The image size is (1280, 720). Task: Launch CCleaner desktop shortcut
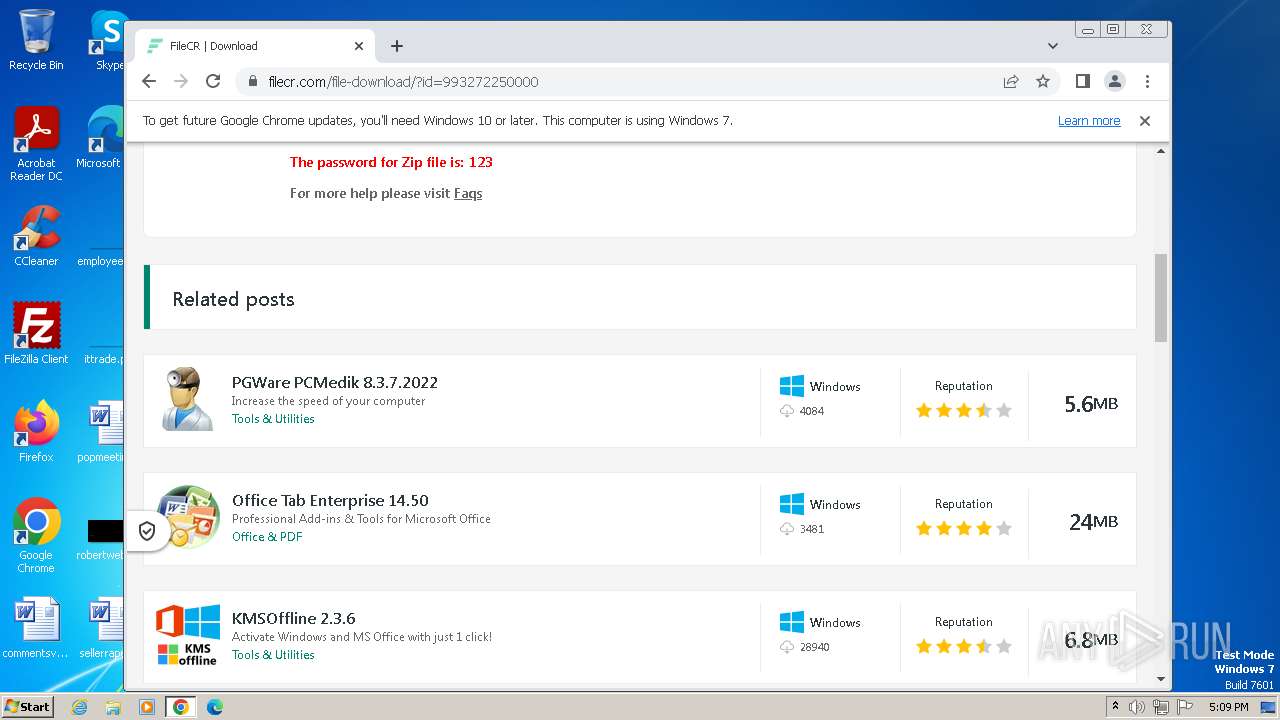tap(36, 236)
